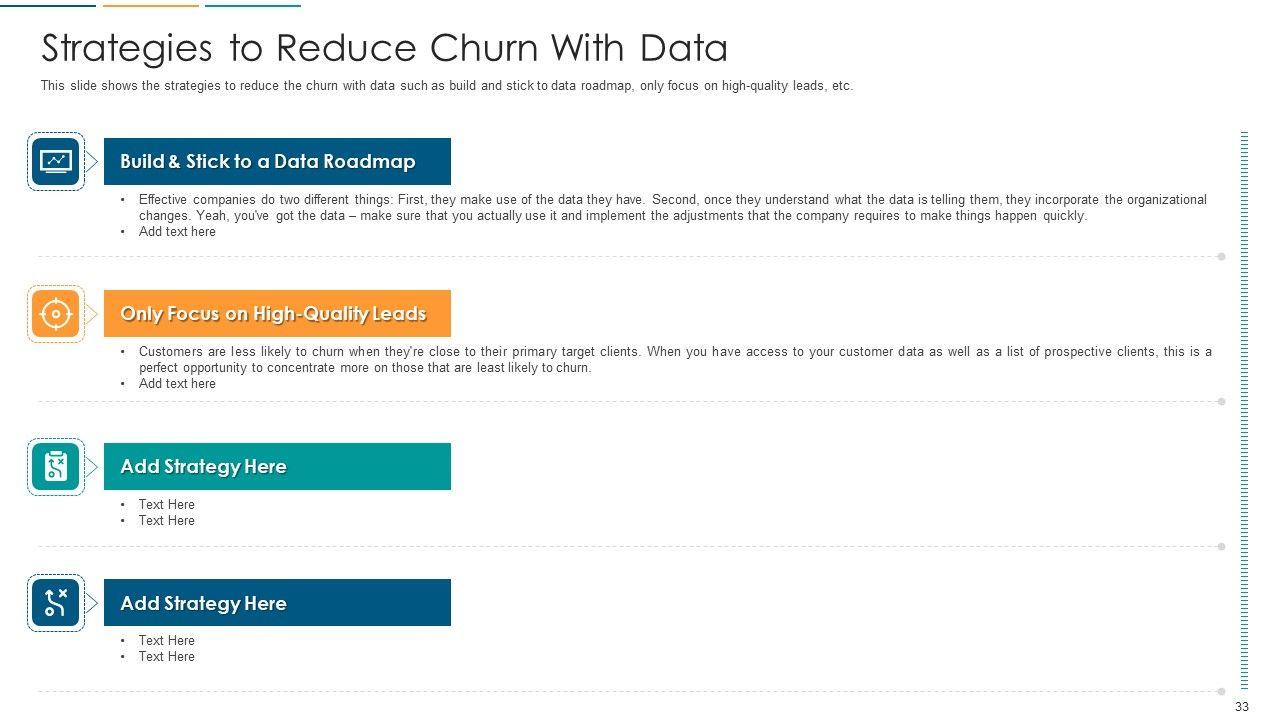Click second Text Here under last strategy
This screenshot has width=1280, height=720.
point(166,657)
